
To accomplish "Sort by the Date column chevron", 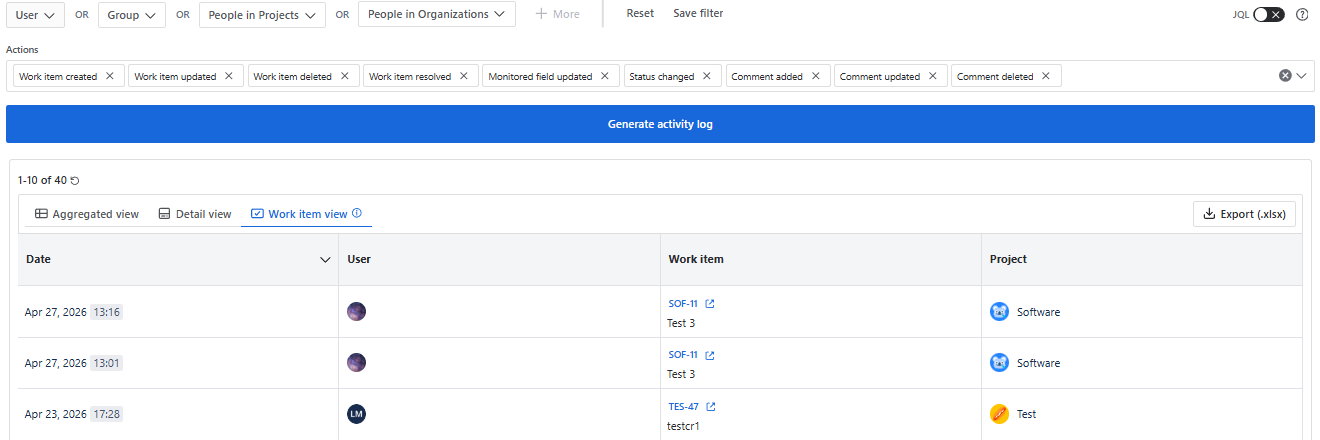I will [325, 260].
